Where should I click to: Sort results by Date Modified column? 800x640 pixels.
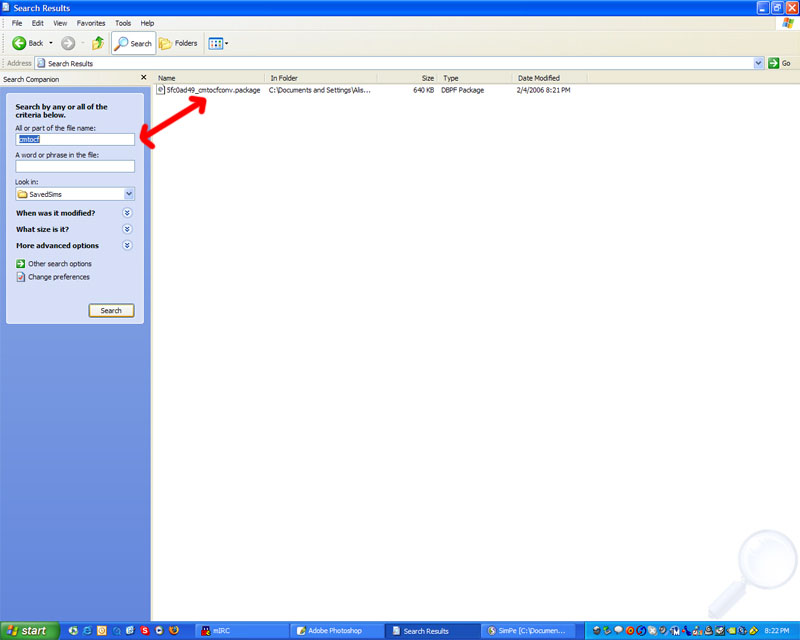tap(549, 78)
